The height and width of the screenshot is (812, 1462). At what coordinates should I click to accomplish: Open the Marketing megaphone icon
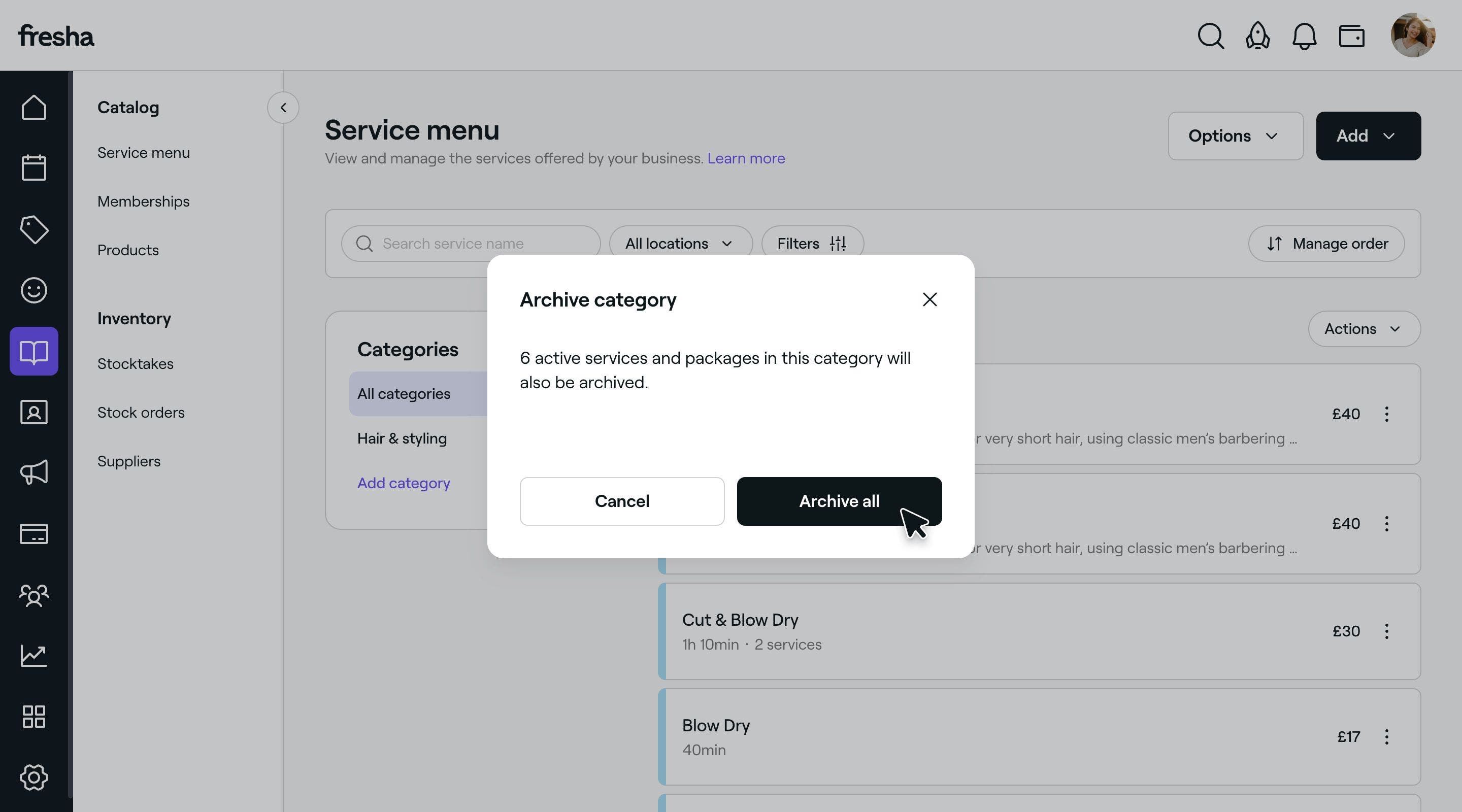pos(34,472)
